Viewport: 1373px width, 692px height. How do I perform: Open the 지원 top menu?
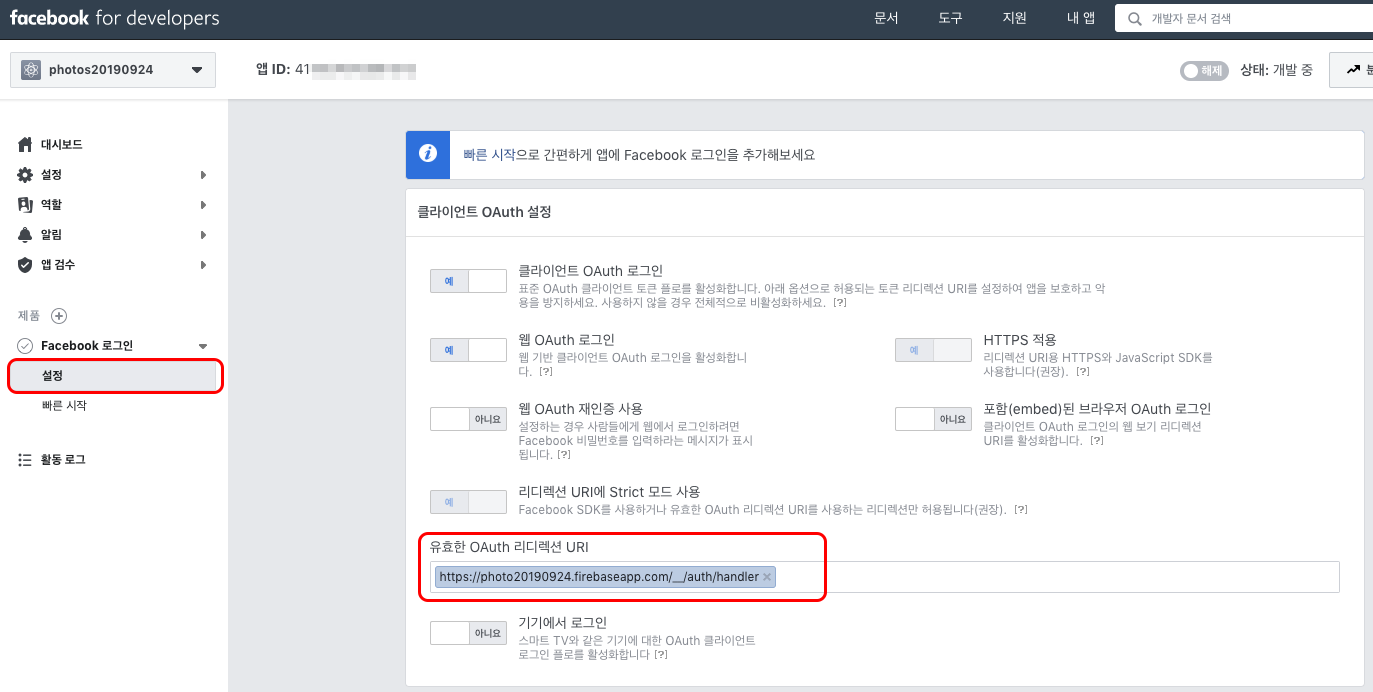coord(1014,18)
